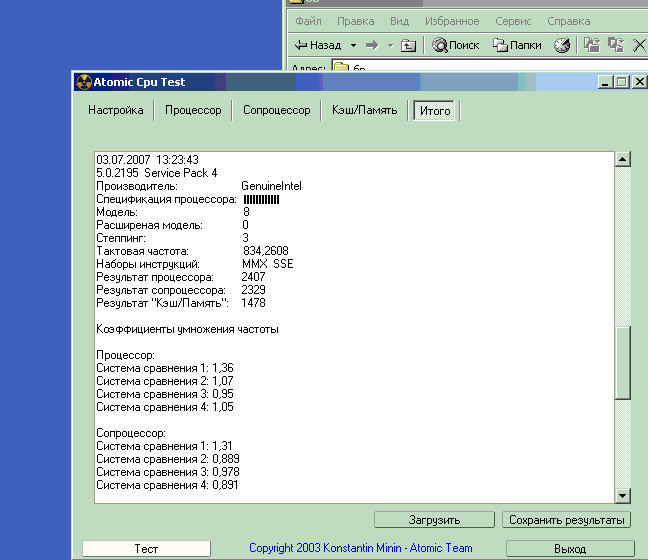Maximize the Atomic Cpu Test window

[x=622, y=82]
